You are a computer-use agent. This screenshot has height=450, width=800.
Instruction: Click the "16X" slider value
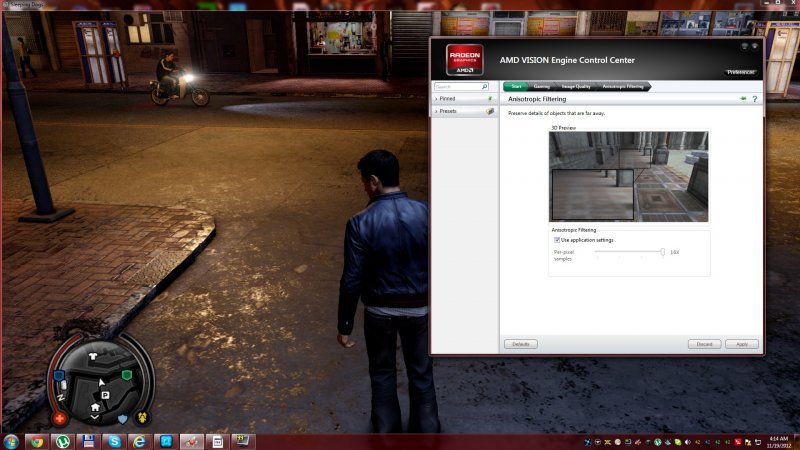click(674, 252)
